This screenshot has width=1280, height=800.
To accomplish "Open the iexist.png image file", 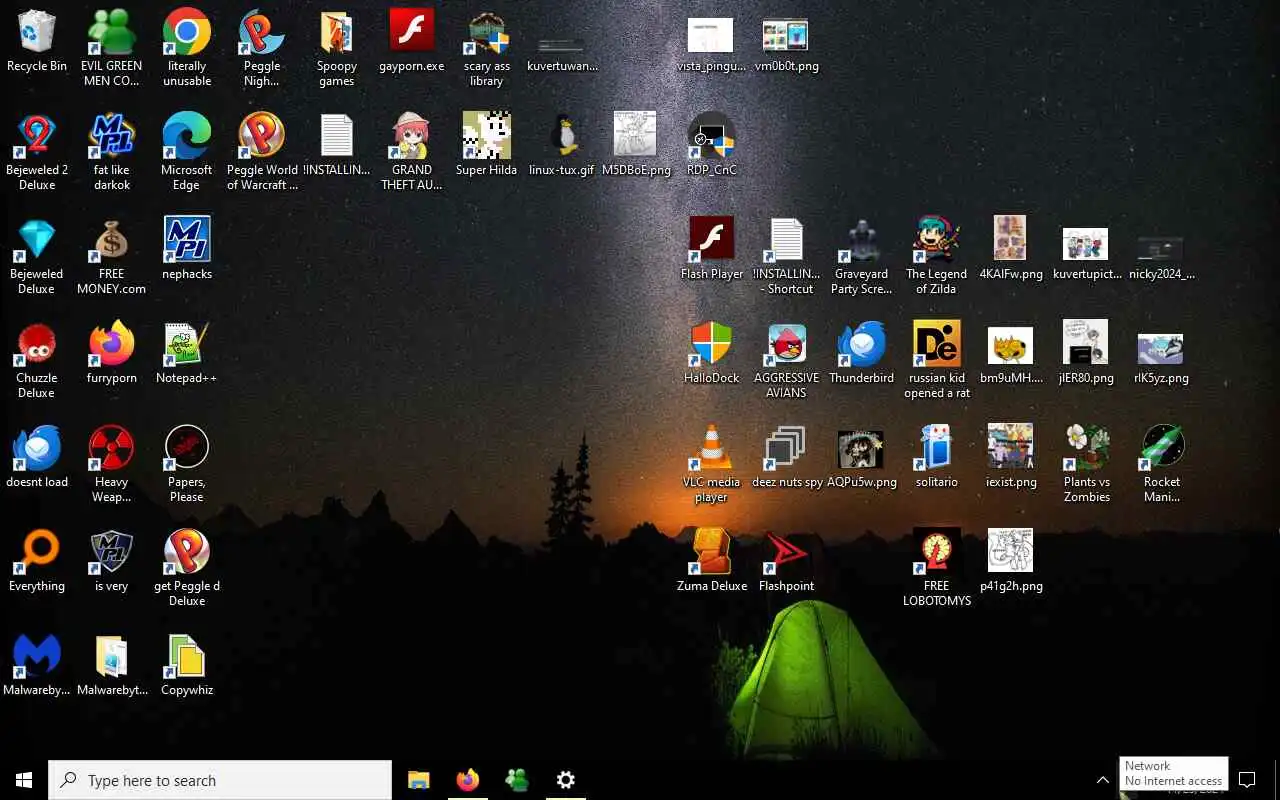I will point(1011,456).
